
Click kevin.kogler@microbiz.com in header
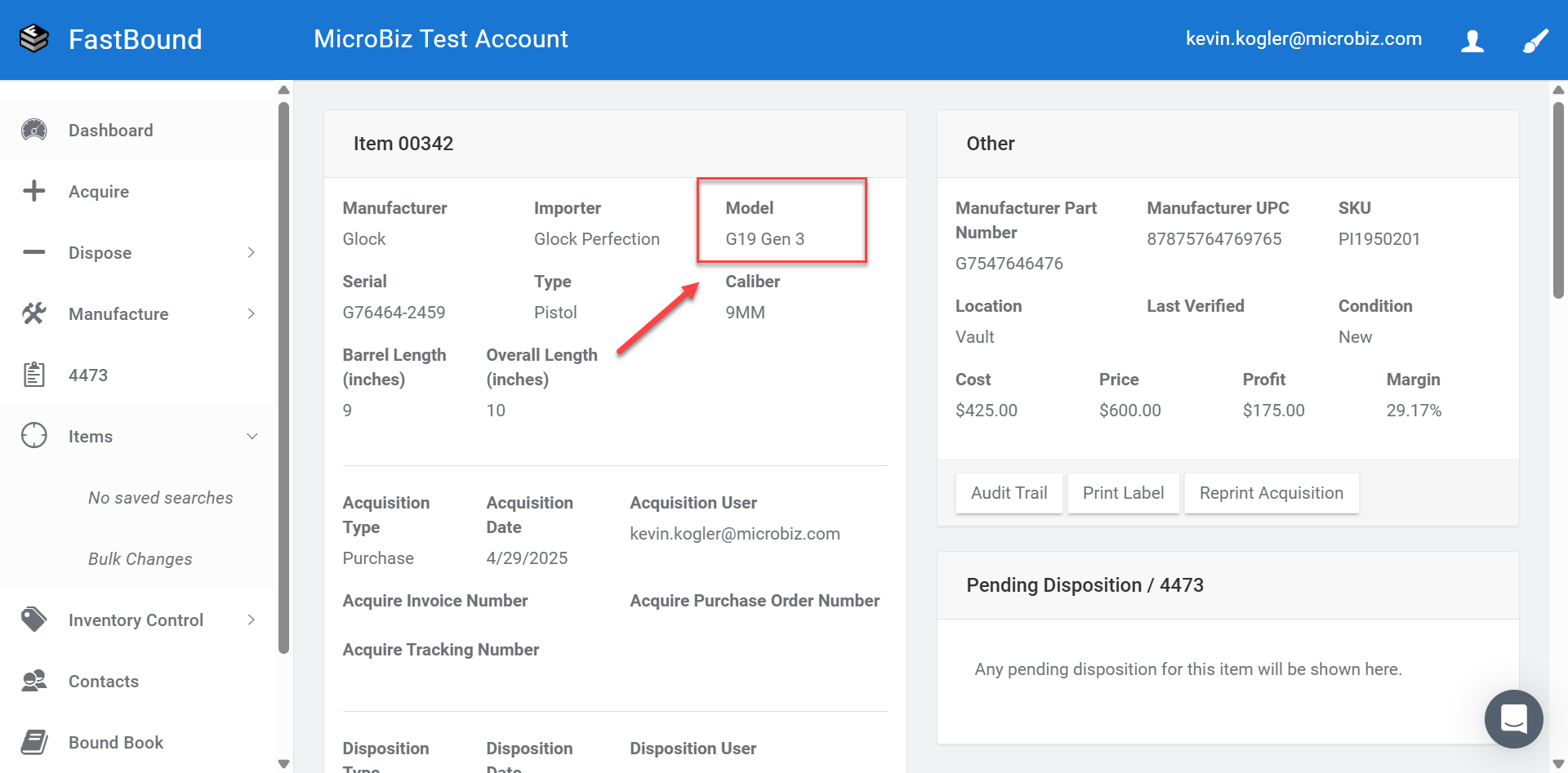click(1303, 38)
